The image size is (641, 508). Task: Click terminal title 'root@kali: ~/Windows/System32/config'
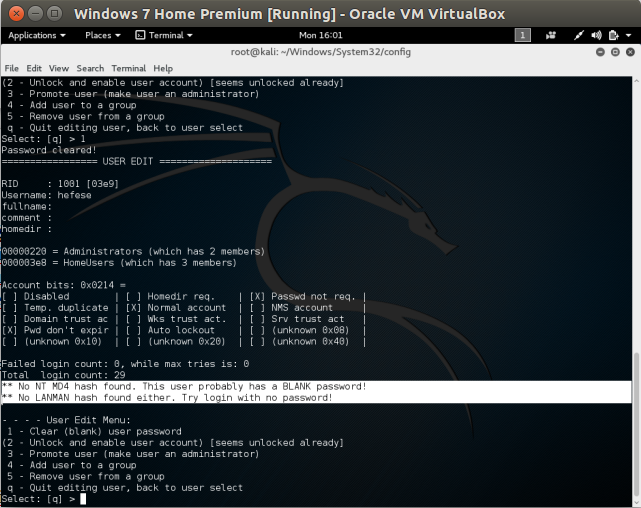point(320,52)
